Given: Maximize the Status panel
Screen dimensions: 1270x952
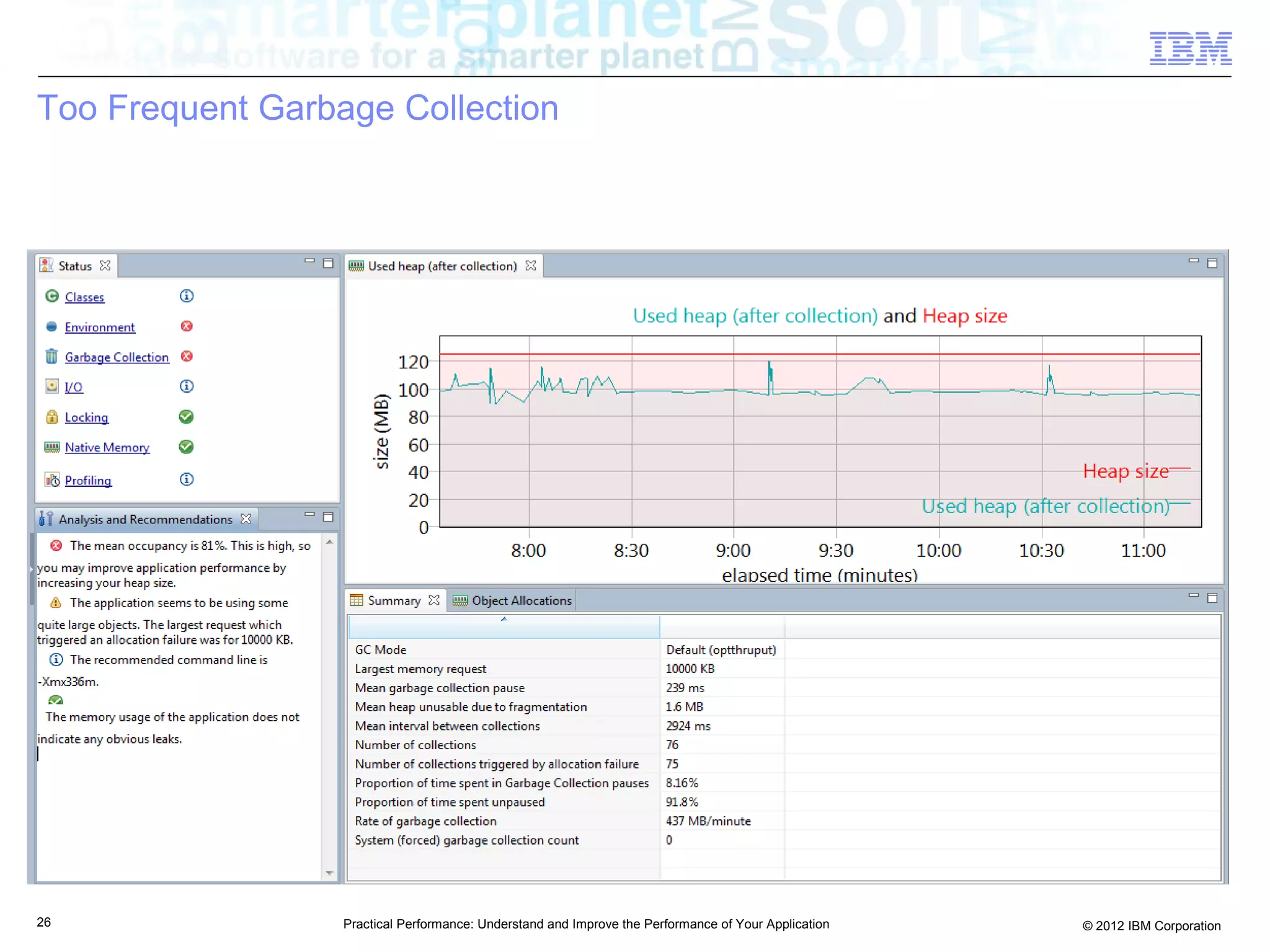Looking at the screenshot, I should (x=329, y=264).
